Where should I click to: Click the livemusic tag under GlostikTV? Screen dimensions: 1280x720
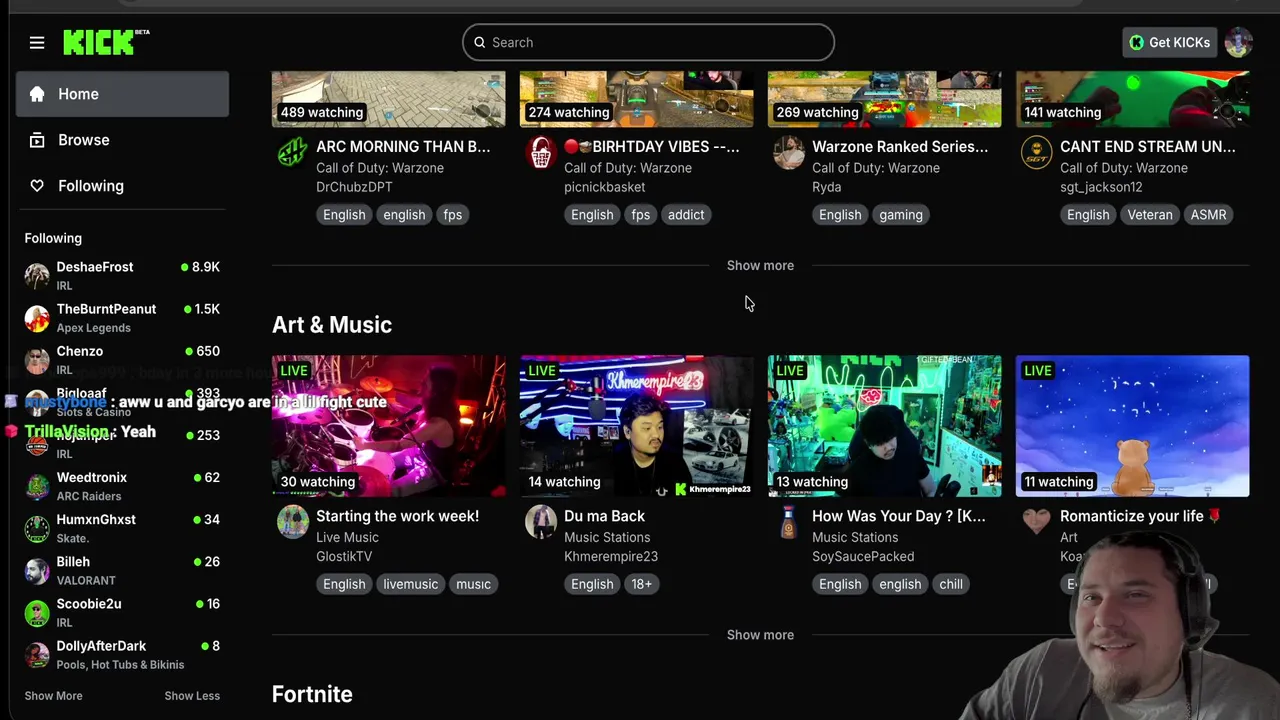pos(411,584)
